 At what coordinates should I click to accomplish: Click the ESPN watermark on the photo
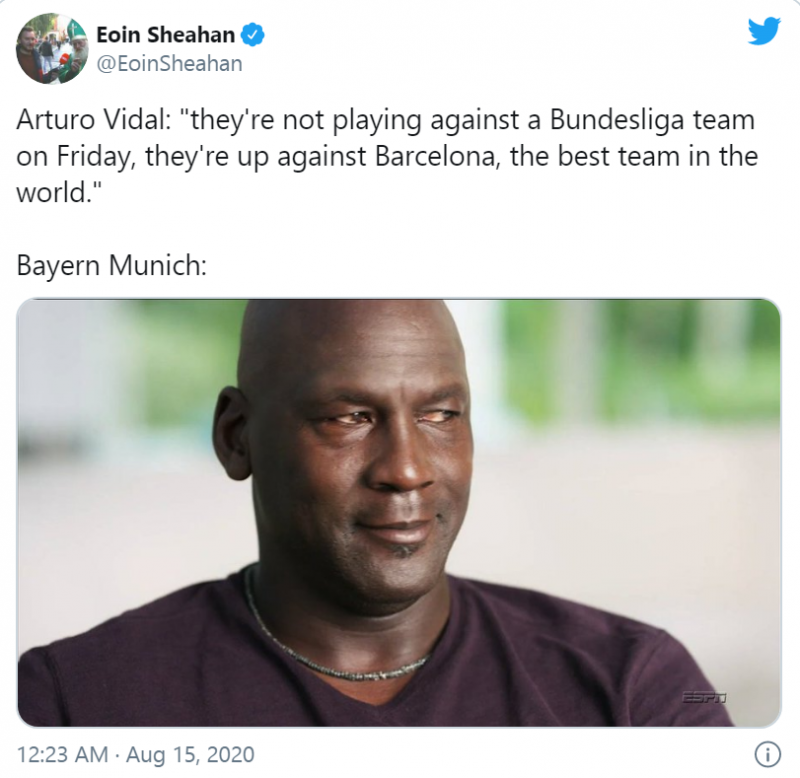point(704,697)
